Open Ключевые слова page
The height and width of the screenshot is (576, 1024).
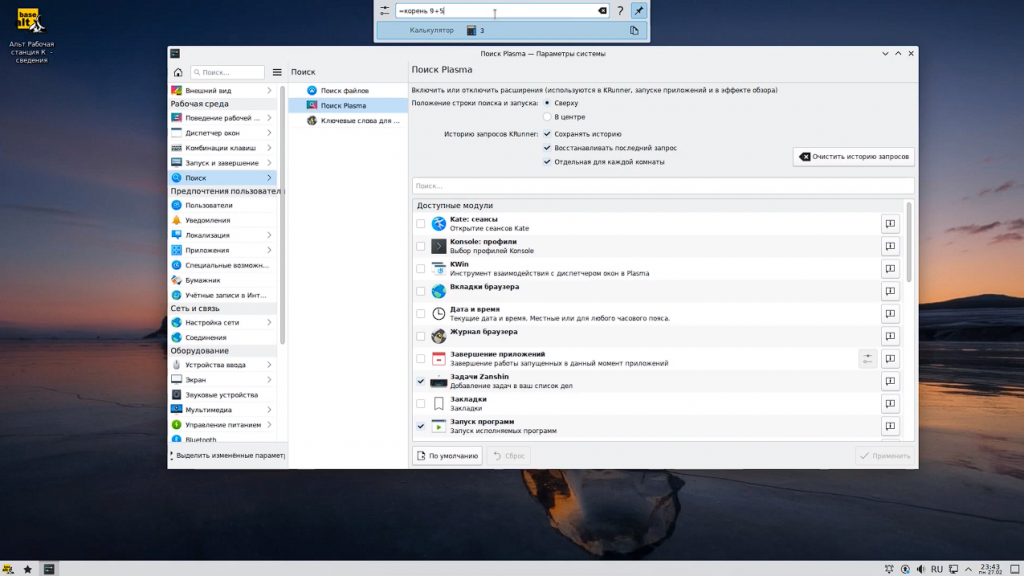point(348,121)
